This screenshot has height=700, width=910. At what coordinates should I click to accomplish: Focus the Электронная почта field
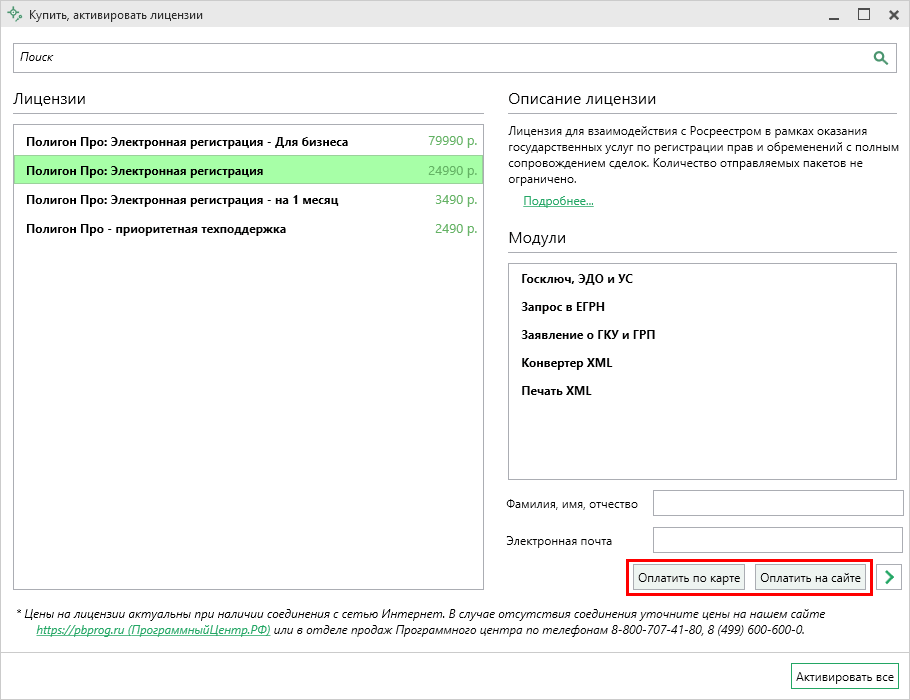778,540
